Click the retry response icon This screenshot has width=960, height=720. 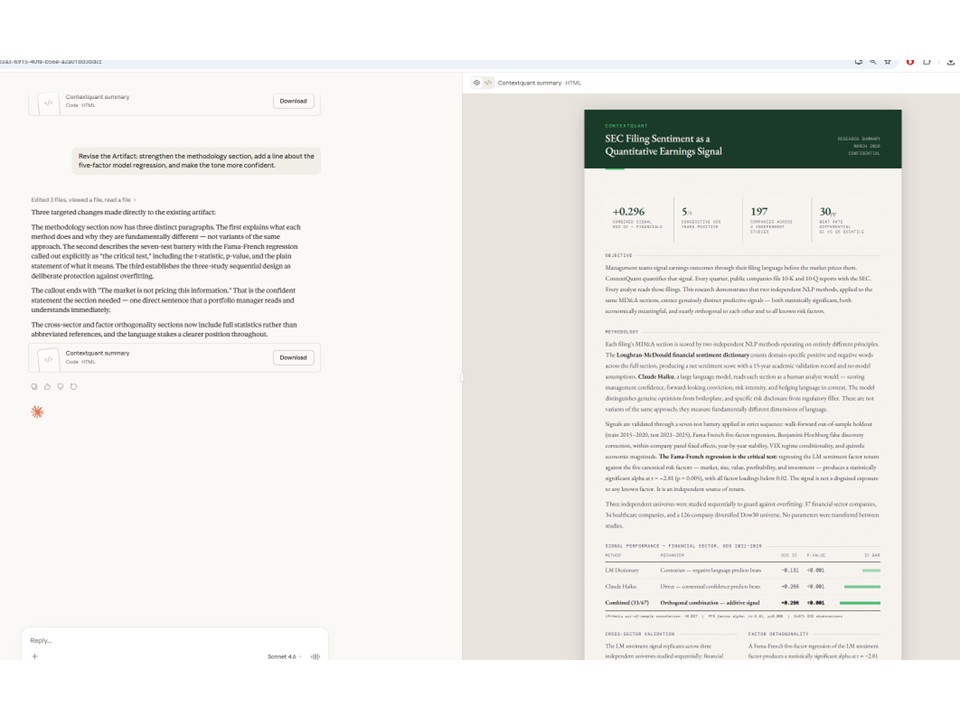click(73, 386)
